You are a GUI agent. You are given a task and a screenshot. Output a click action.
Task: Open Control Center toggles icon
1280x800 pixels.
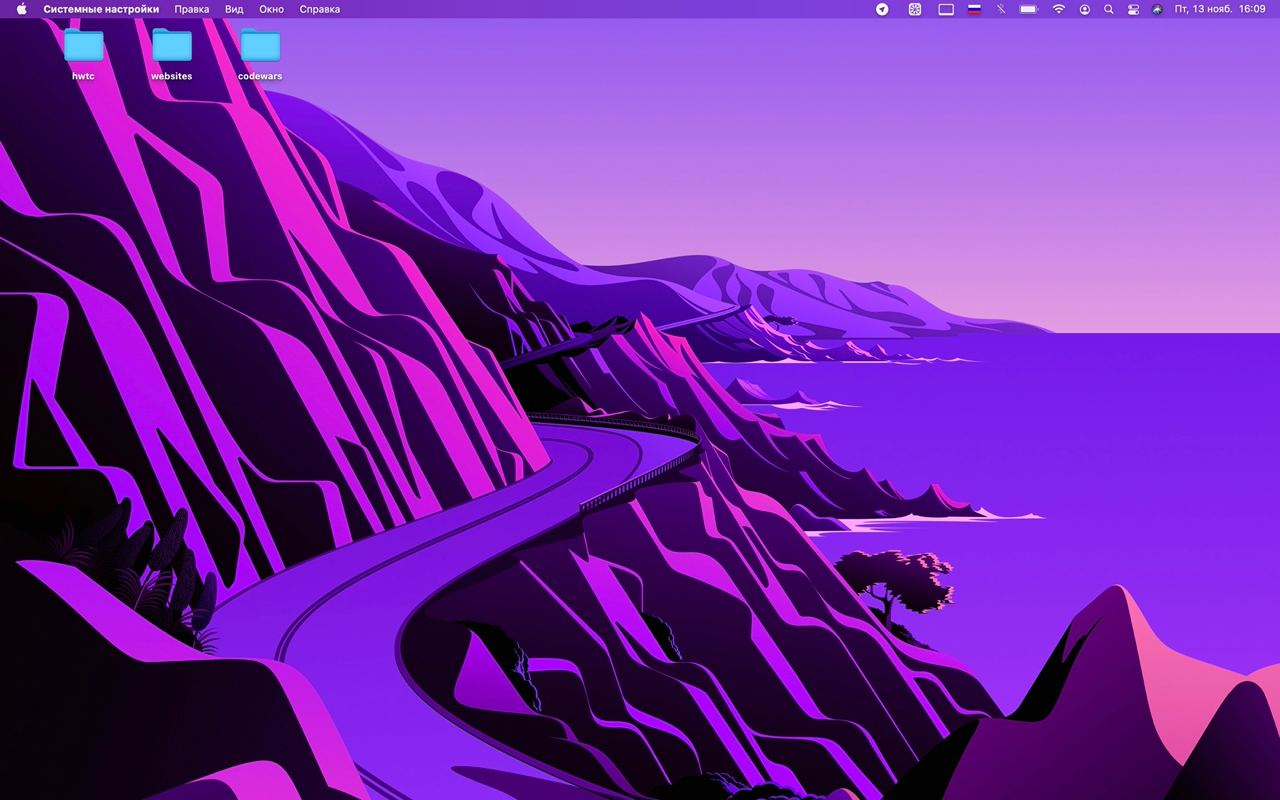coord(1133,9)
